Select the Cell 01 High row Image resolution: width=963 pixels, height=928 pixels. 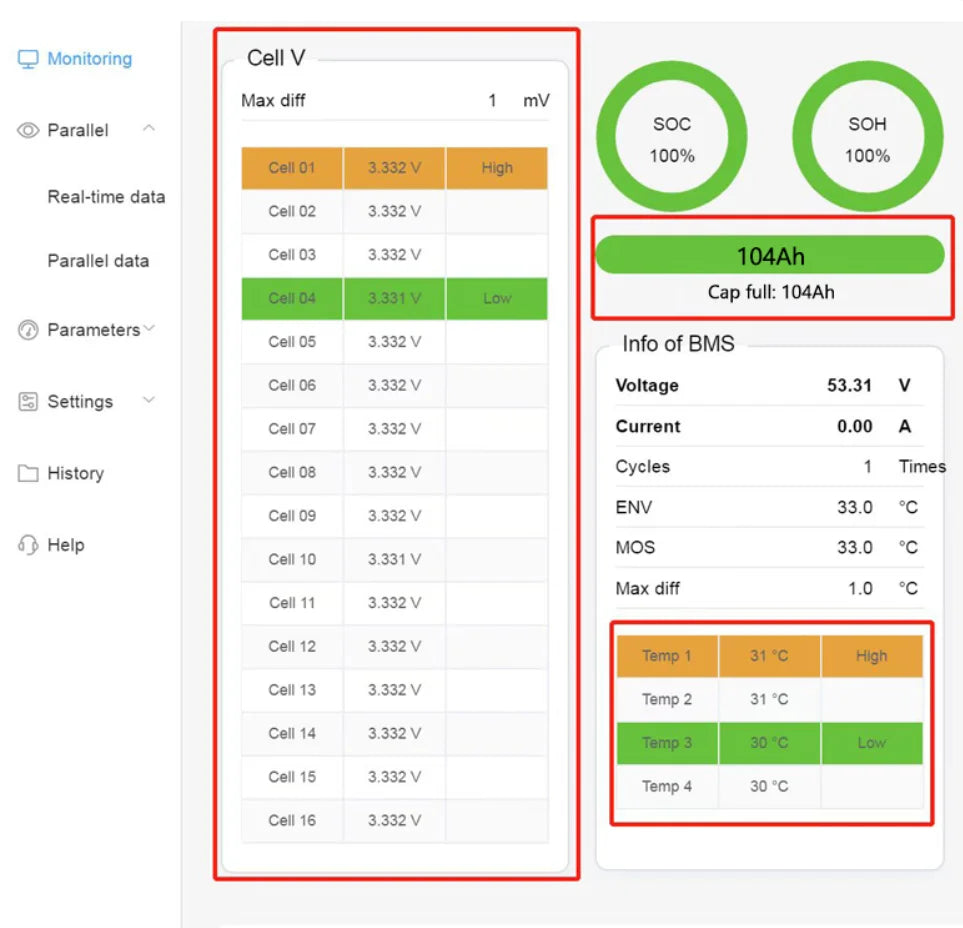coord(394,168)
